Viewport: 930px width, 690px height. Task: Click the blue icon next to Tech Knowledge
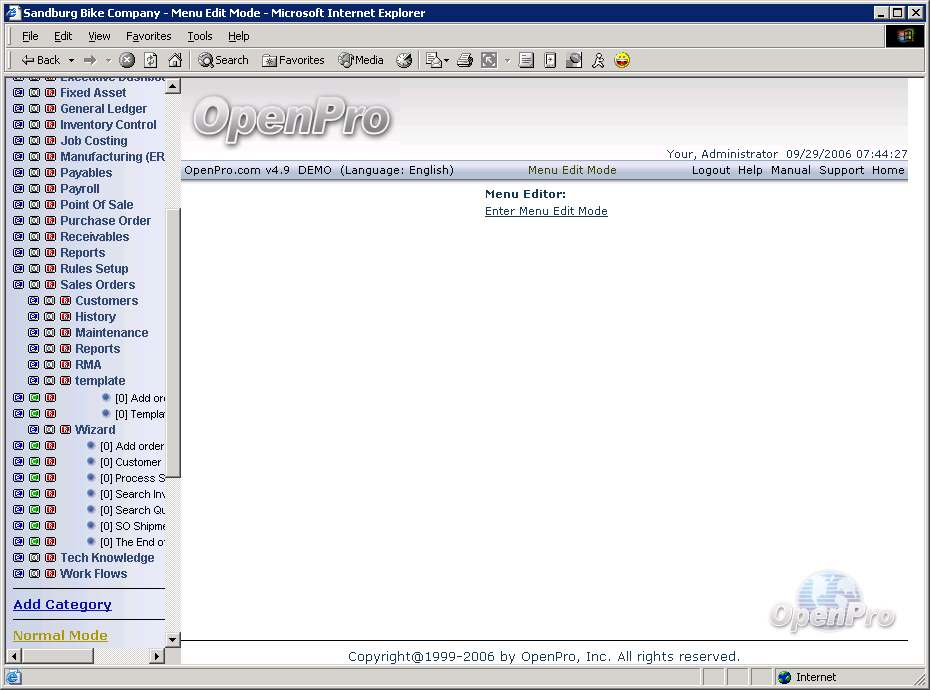point(18,558)
